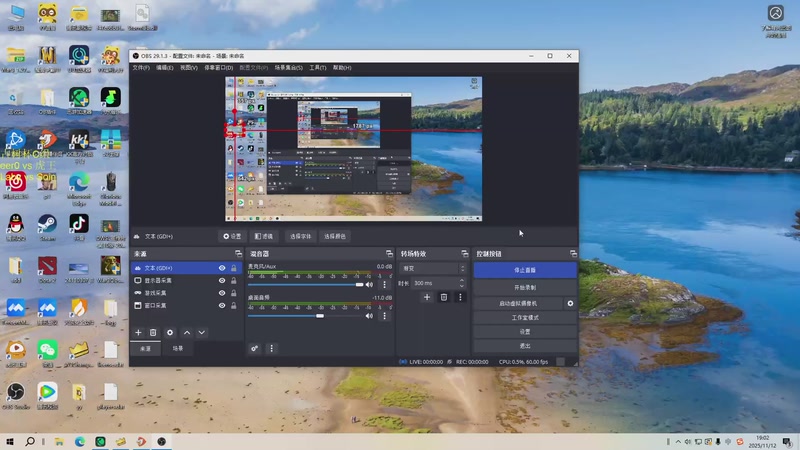The image size is (800, 450).
Task: Move the selected source down
Action: click(x=202, y=332)
